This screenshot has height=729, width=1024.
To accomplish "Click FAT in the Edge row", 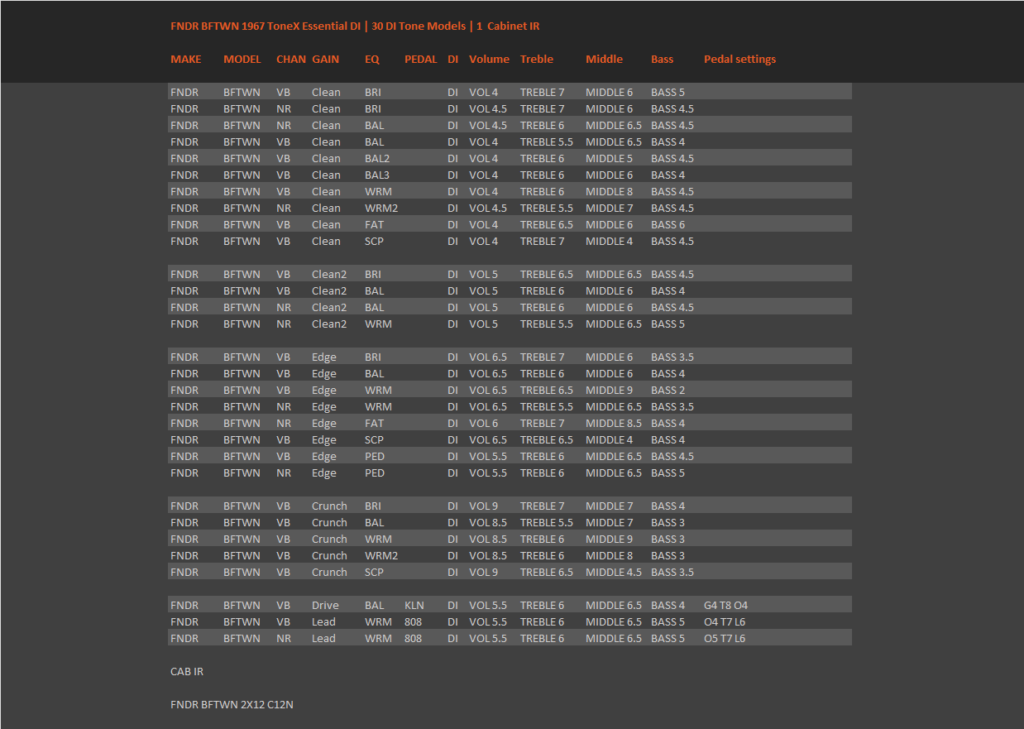I will click(374, 423).
